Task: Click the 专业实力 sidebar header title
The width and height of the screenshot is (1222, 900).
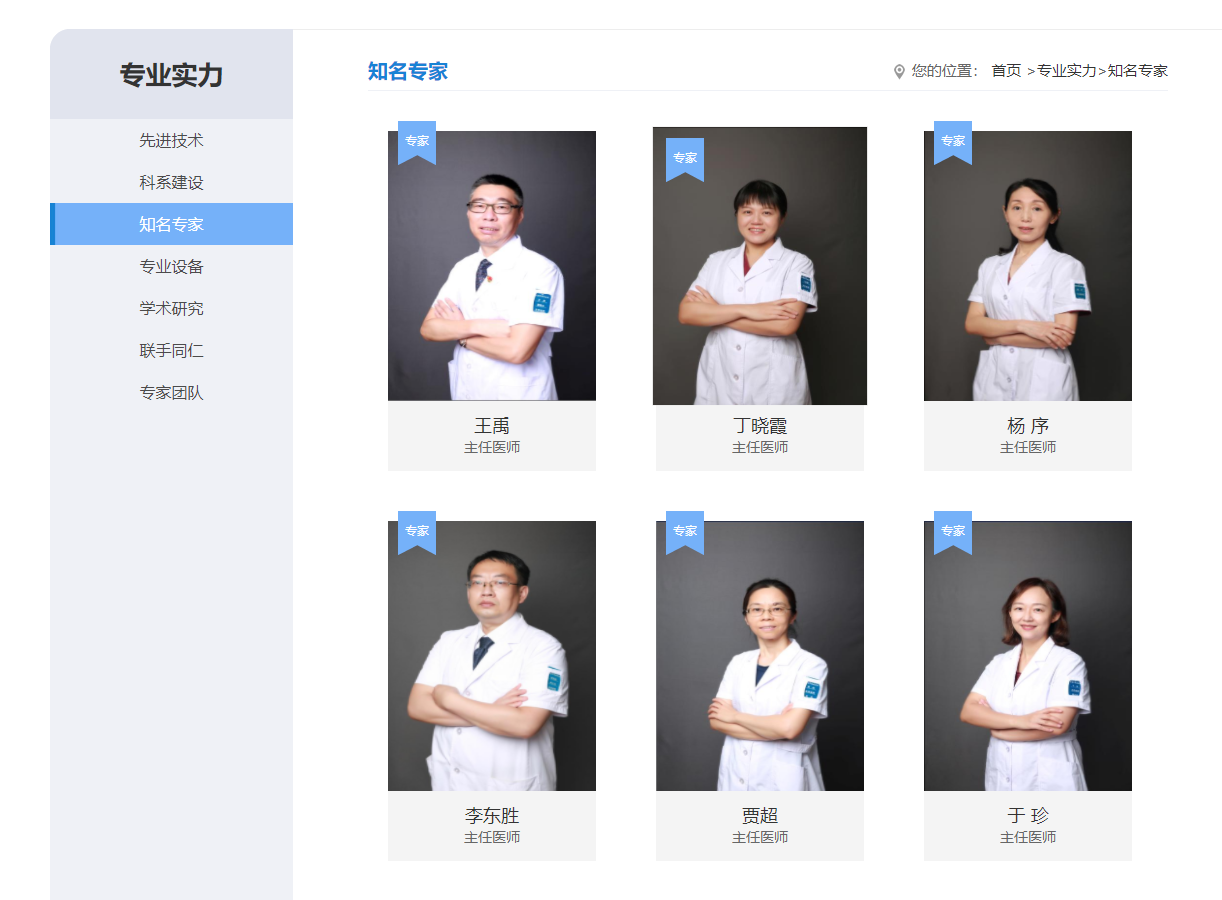Action: coord(171,75)
